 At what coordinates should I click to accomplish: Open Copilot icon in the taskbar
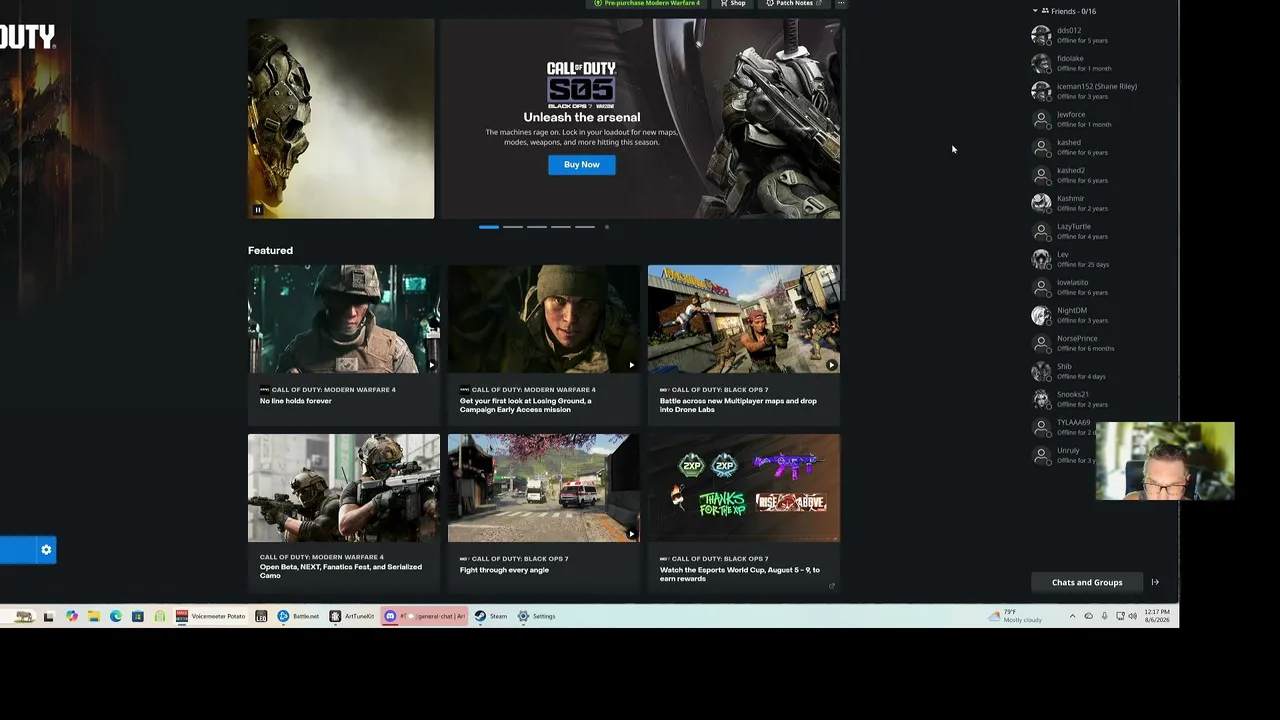(x=72, y=616)
